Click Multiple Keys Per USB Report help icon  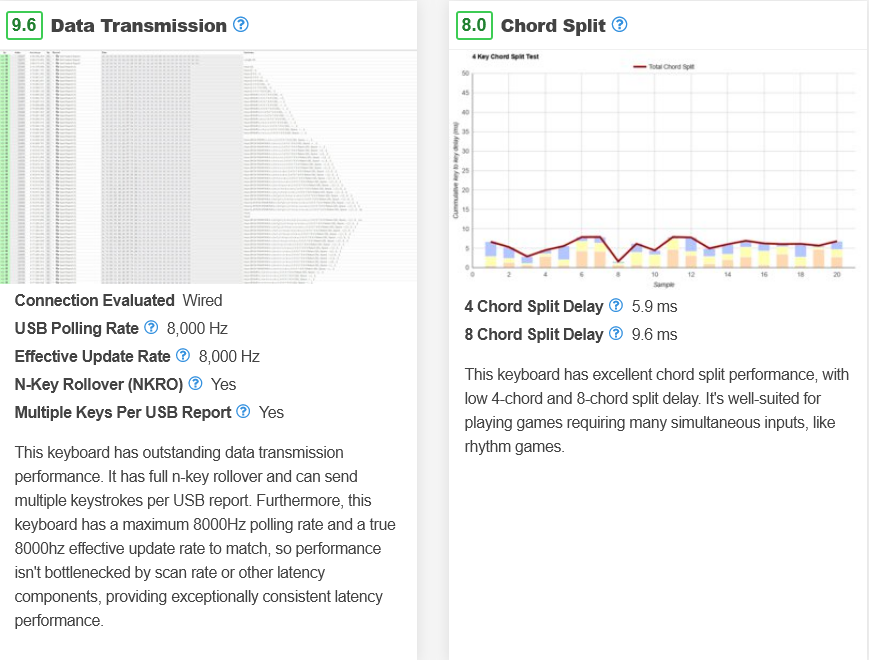click(243, 412)
